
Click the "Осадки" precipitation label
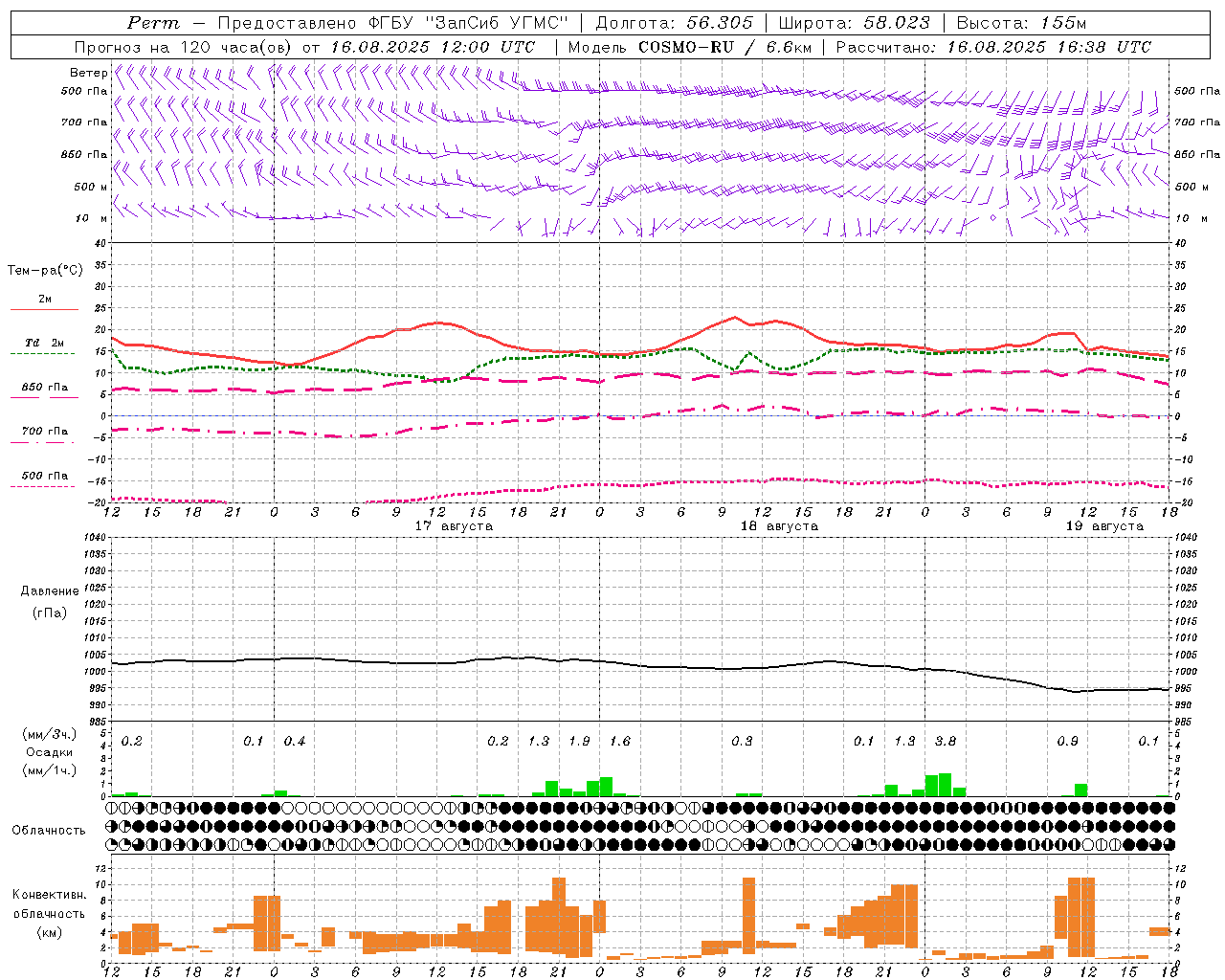50,752
